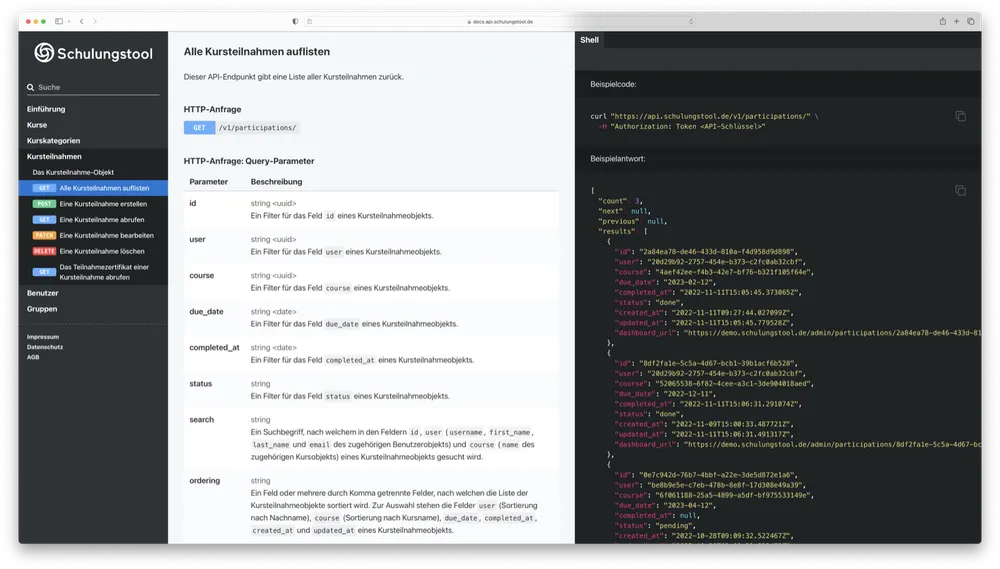This screenshot has height=569, width=1000.
Task: Click the /v1/participations/ endpoint path
Action: pyautogui.click(x=258, y=128)
